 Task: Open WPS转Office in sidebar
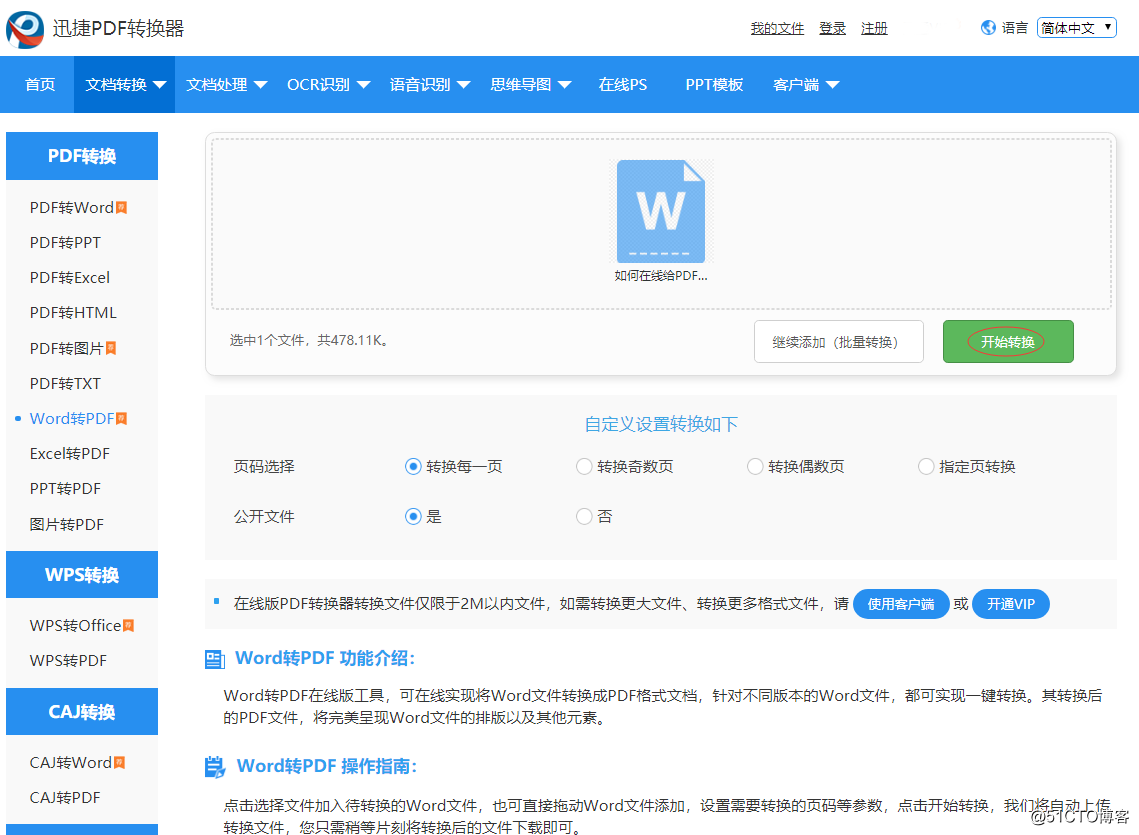tap(76, 626)
